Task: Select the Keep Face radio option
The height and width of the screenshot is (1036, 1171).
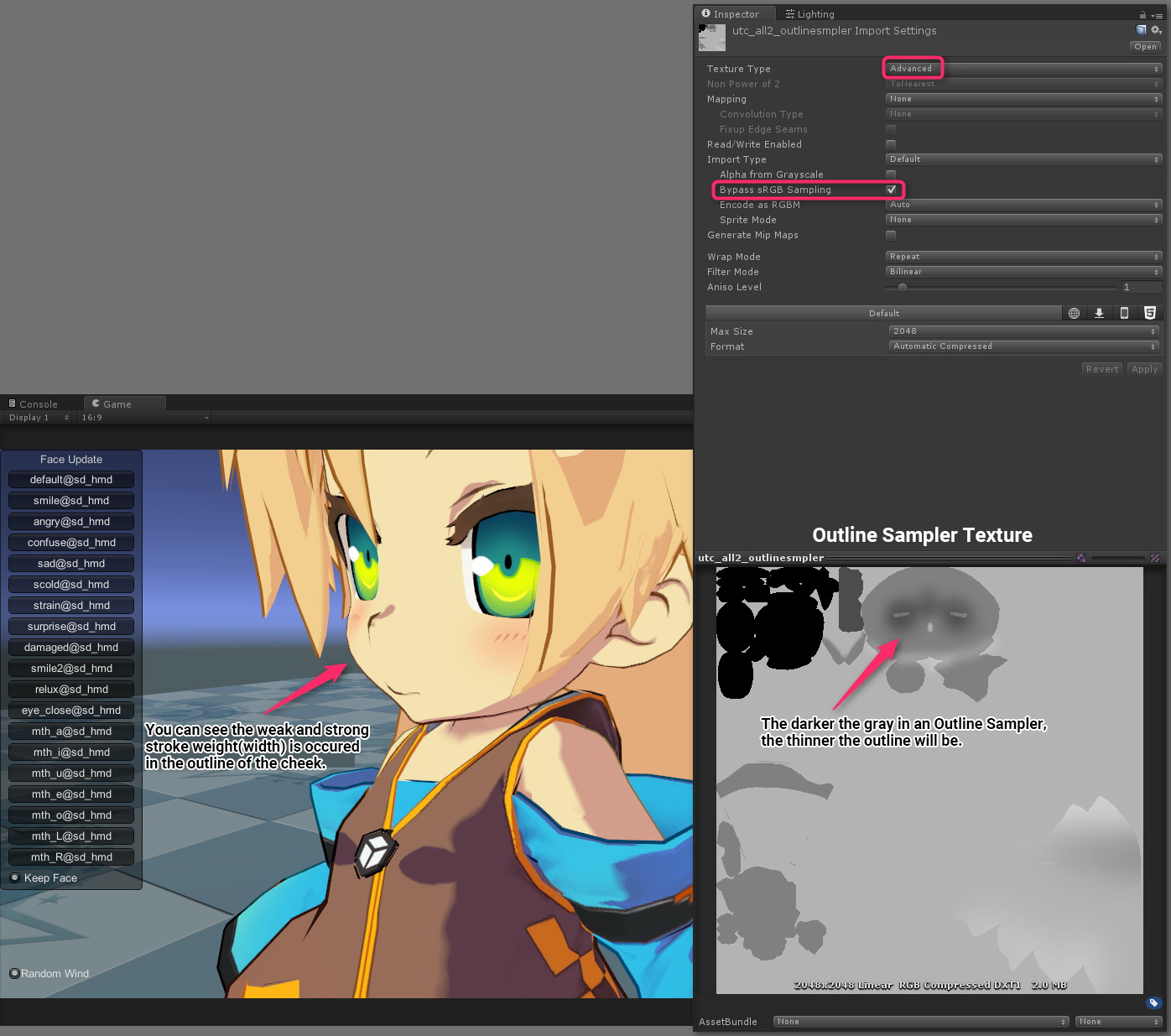Action: pyautogui.click(x=14, y=878)
